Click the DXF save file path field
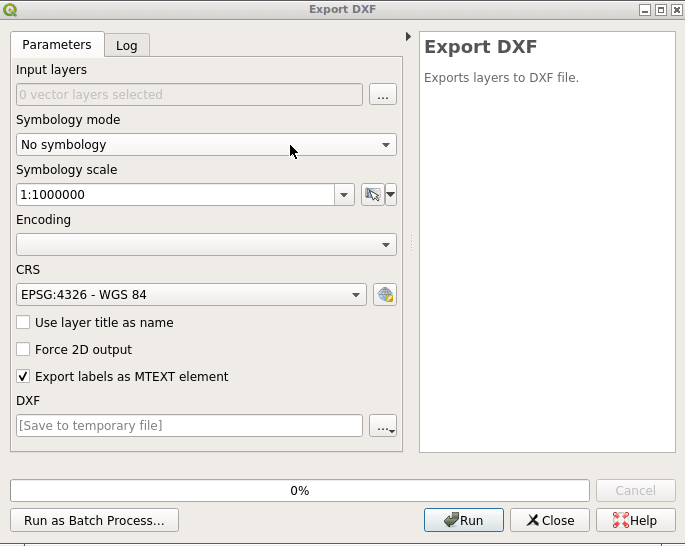The width and height of the screenshot is (685, 546). [x=189, y=426]
